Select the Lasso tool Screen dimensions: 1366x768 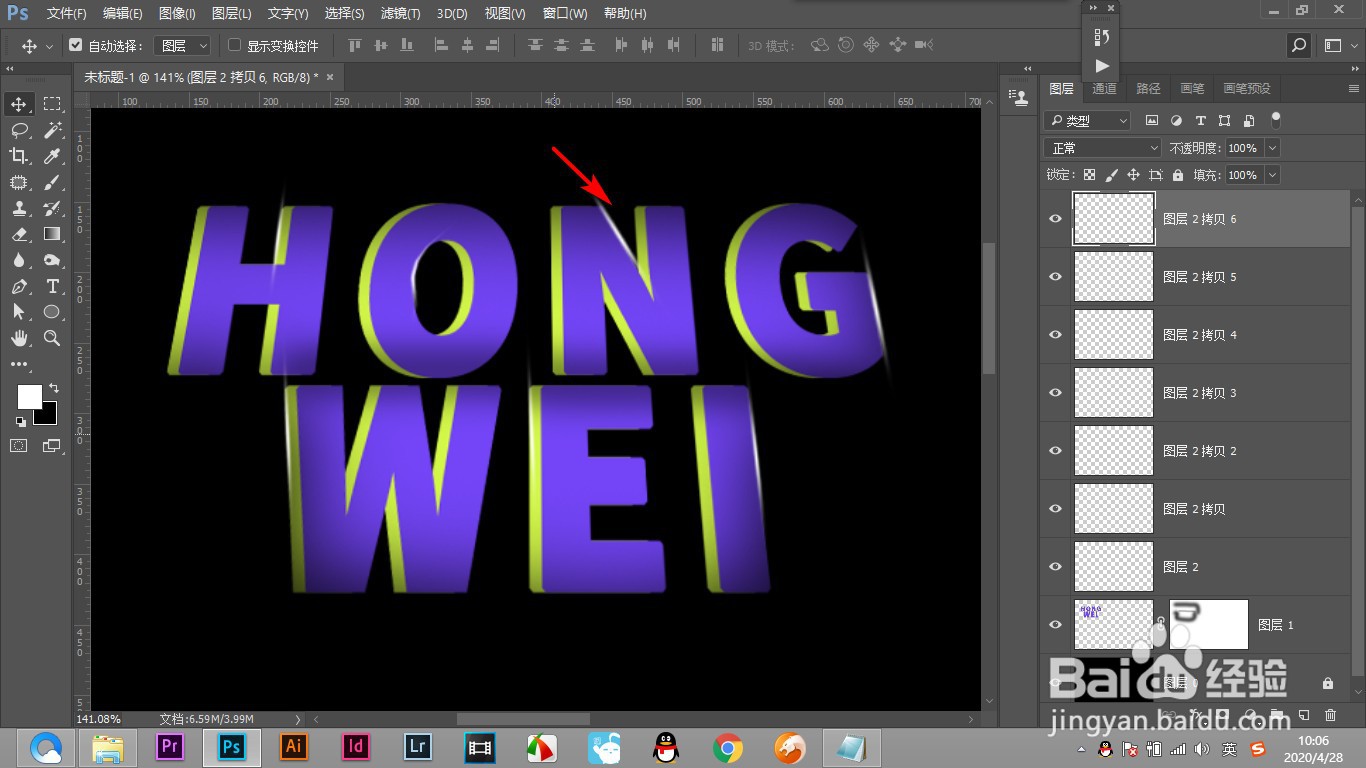[x=20, y=129]
